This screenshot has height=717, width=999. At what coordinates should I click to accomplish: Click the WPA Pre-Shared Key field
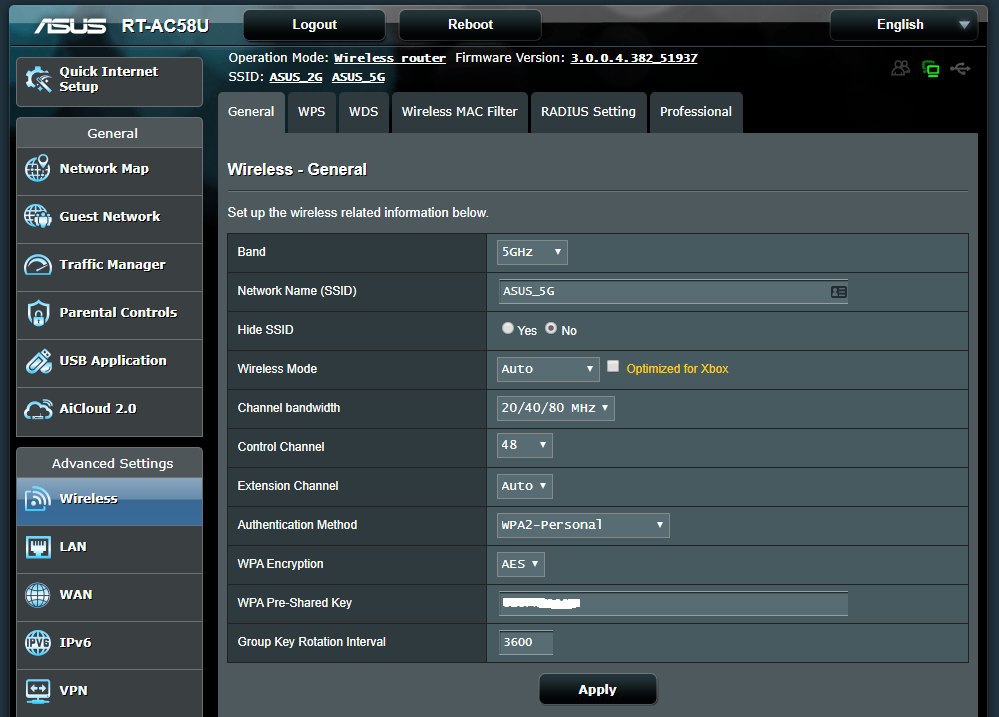pyautogui.click(x=673, y=604)
